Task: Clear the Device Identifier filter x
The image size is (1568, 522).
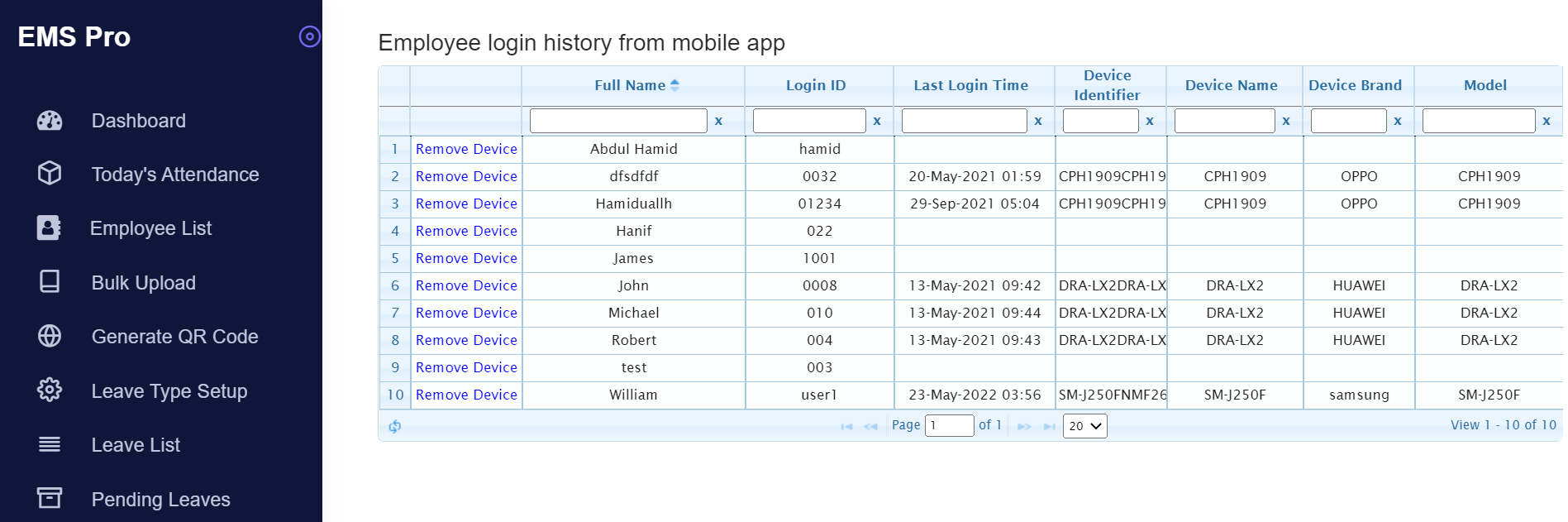Action: (1150, 121)
